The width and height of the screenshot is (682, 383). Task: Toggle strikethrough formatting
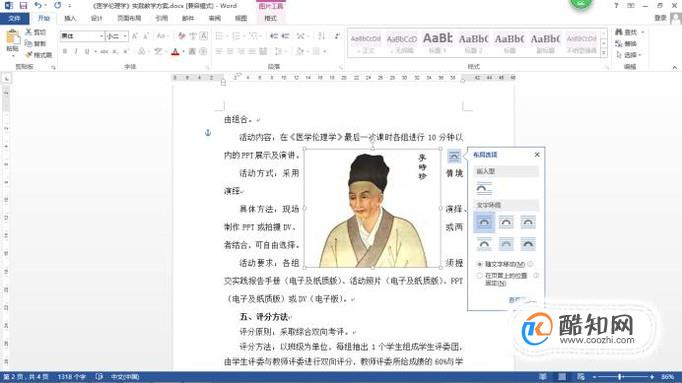click(x=104, y=52)
